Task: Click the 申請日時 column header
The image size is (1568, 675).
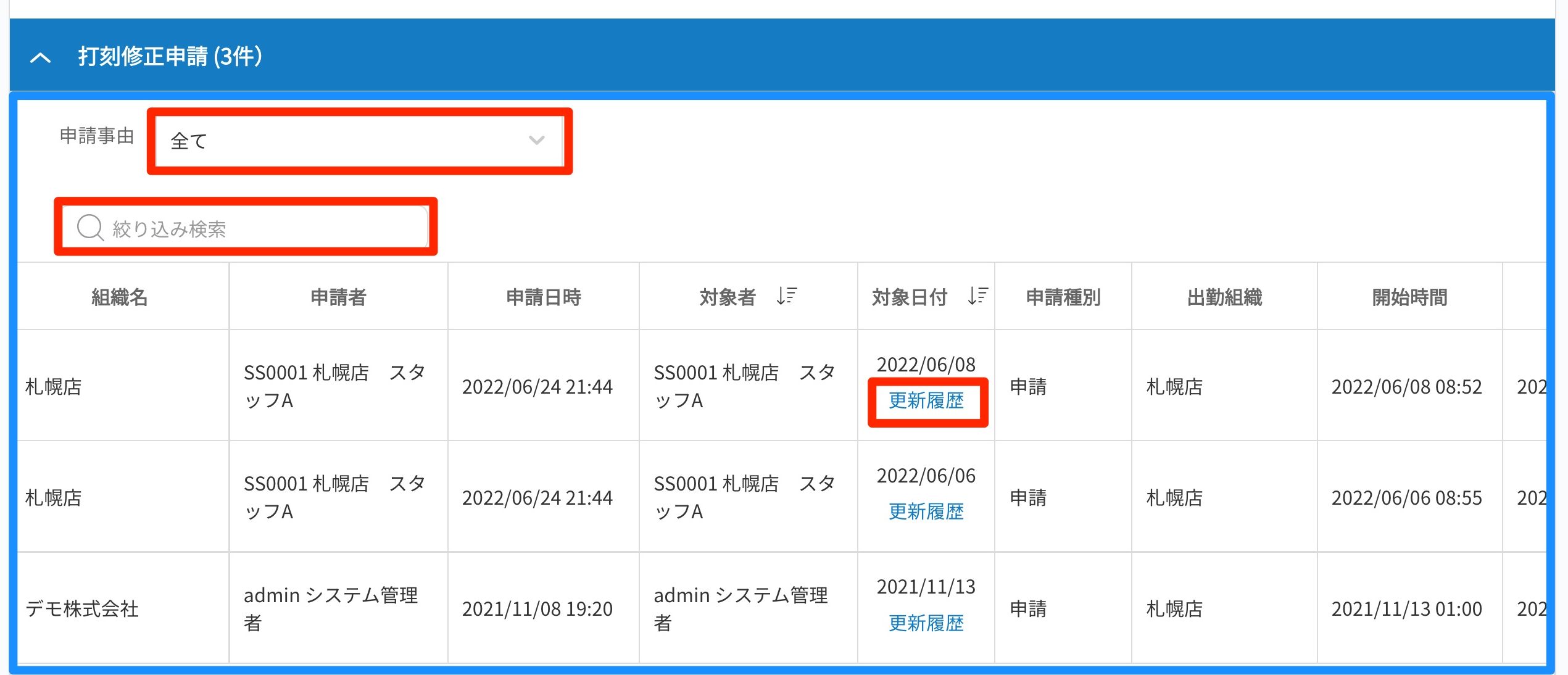Action: pyautogui.click(x=543, y=297)
